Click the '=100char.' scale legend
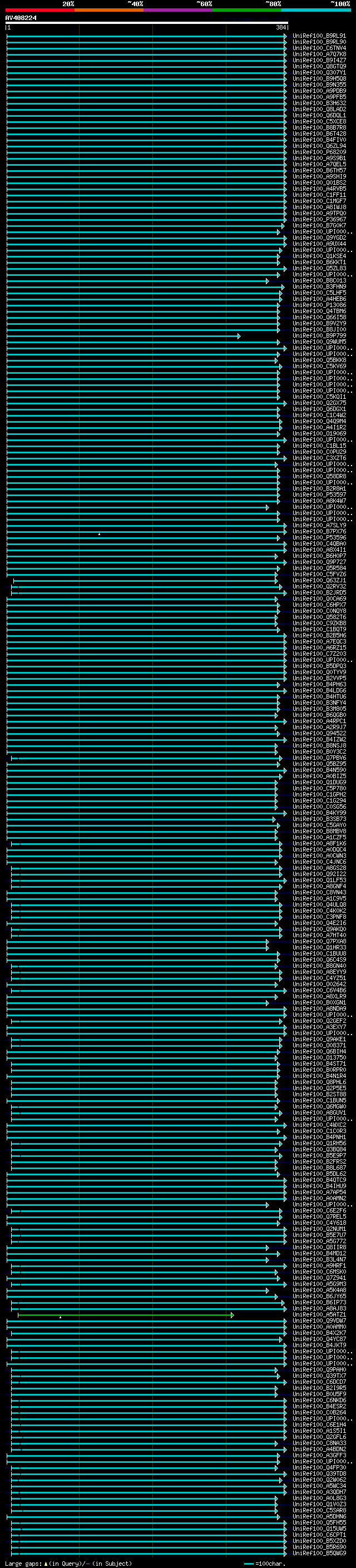 point(270,1564)
